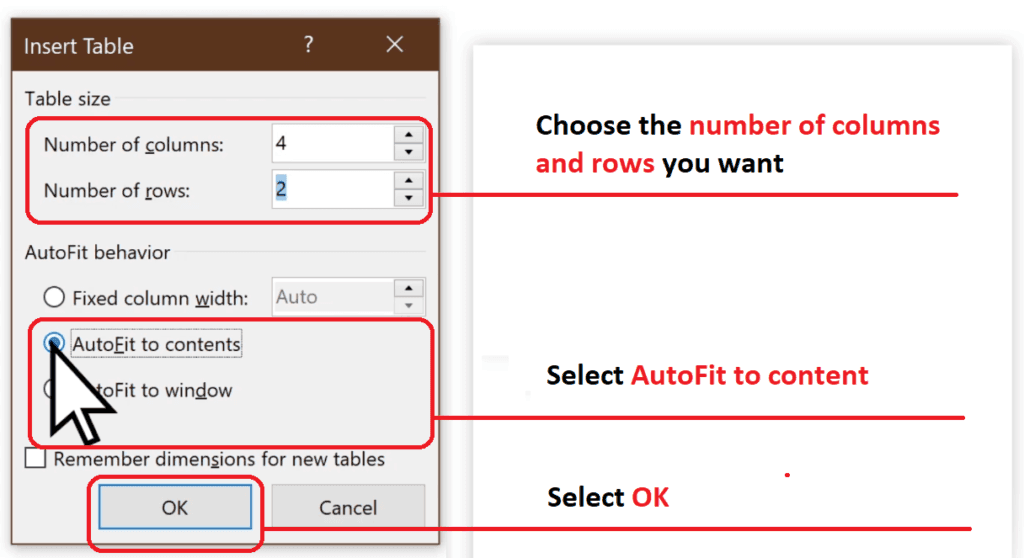Click the Cancel button
The image size is (1024, 558).
(x=348, y=507)
